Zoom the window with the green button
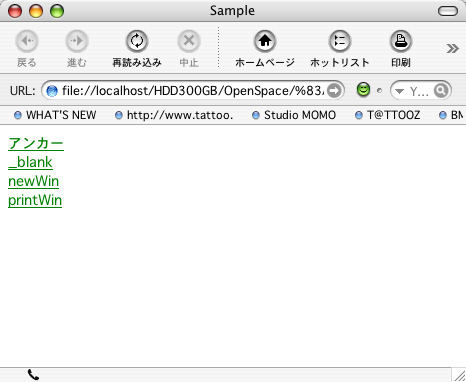466x382 pixels. (x=57, y=11)
